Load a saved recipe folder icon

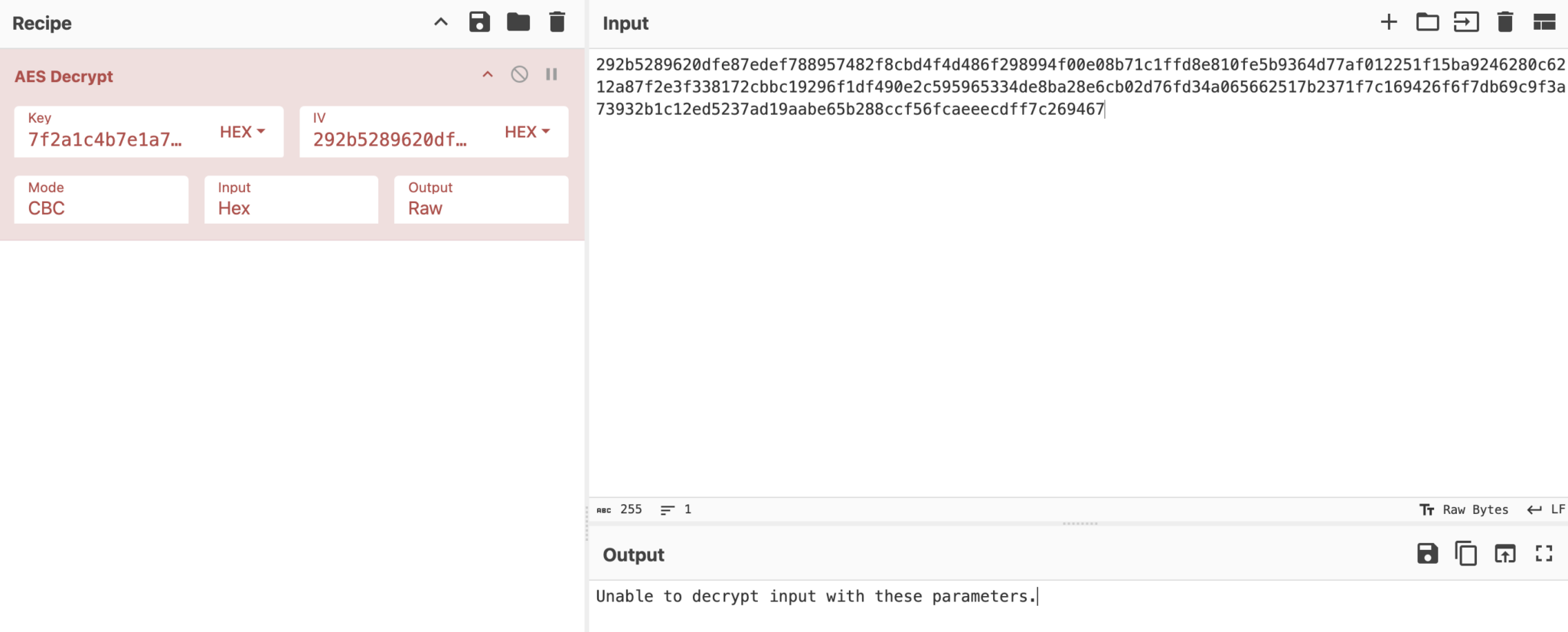(x=518, y=22)
